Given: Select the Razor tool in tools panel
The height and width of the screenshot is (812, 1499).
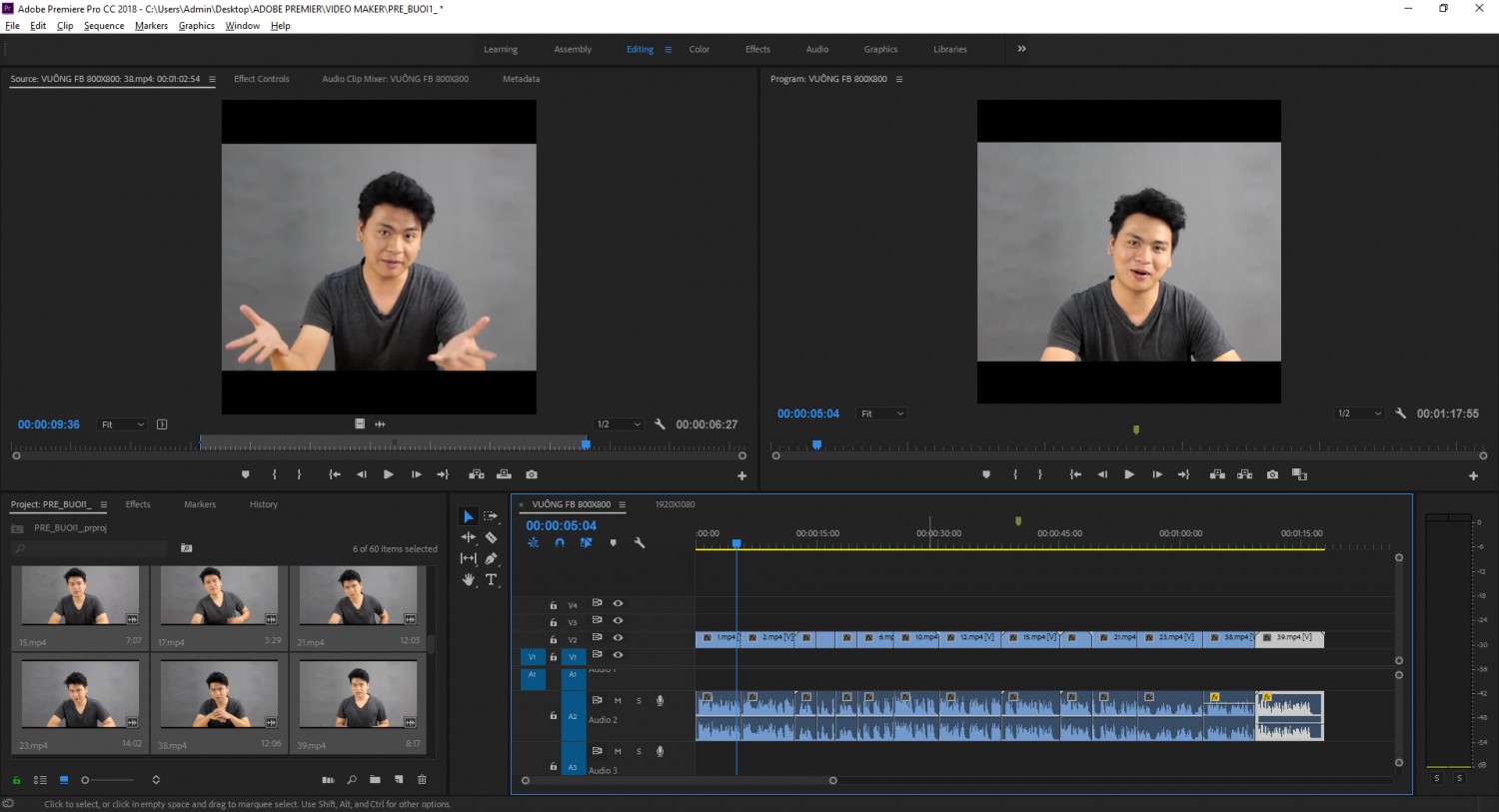Looking at the screenshot, I should tap(491, 537).
